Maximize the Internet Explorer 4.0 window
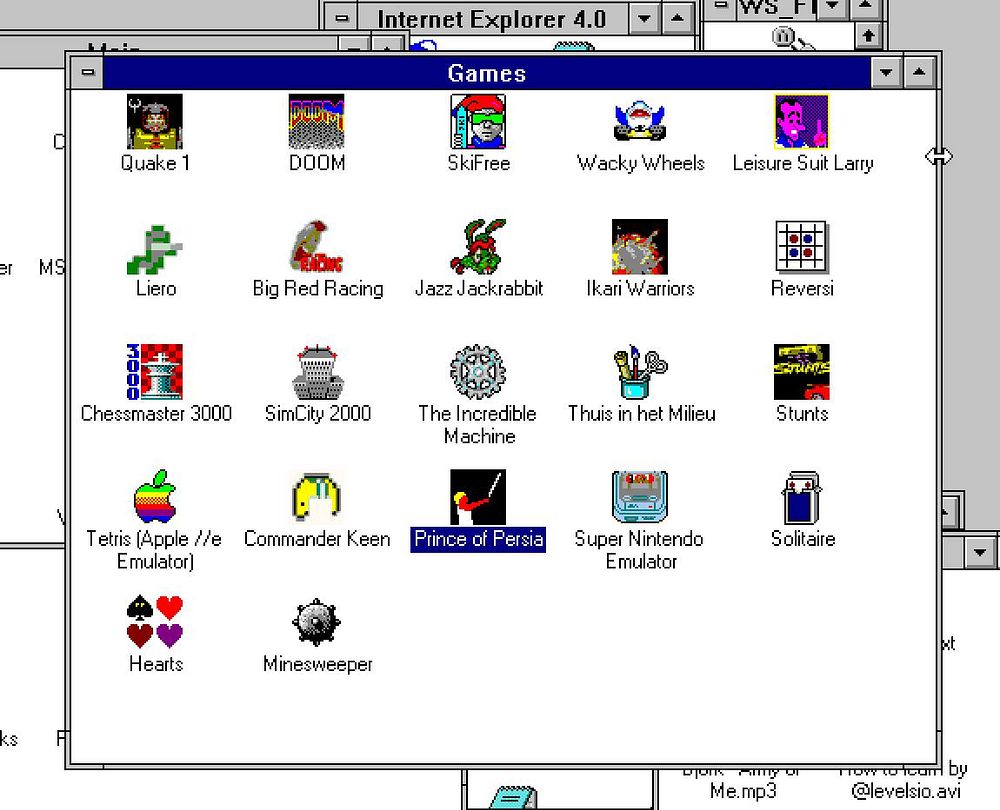Viewport: 1000px width, 810px height. (x=677, y=18)
